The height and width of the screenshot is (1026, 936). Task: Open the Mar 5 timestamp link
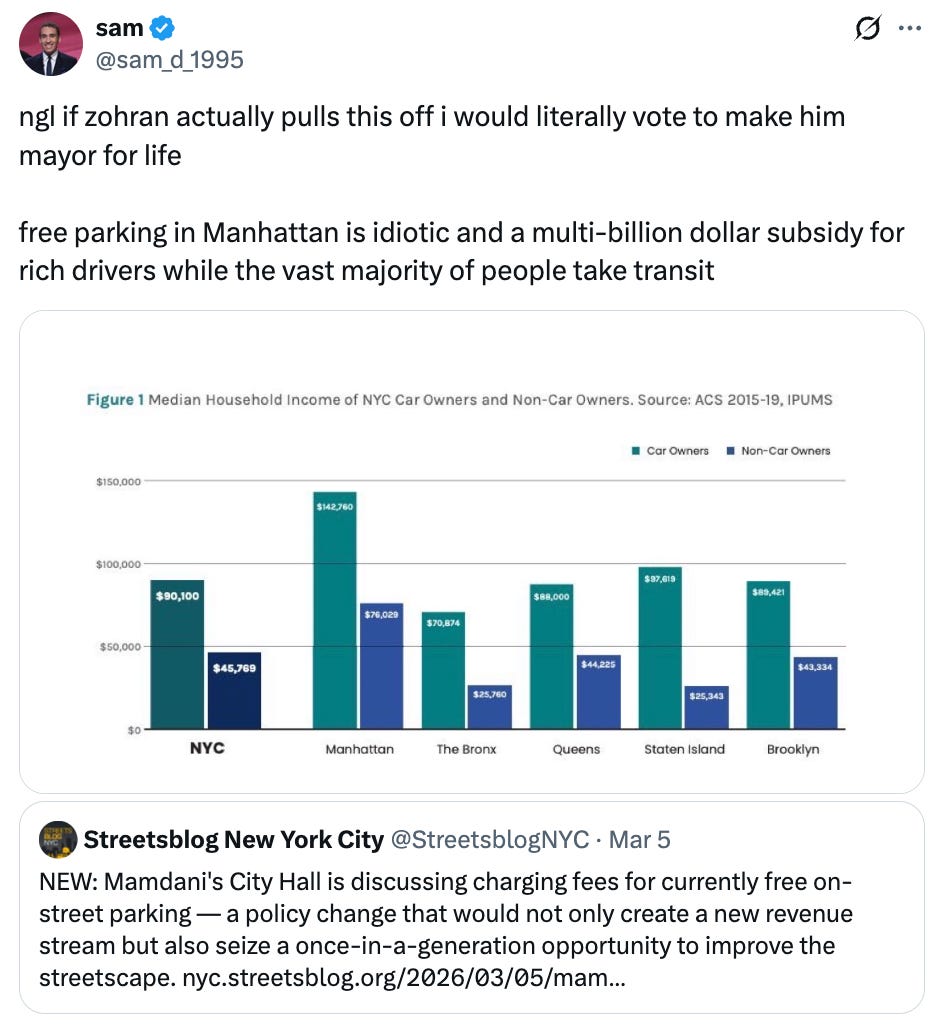point(638,839)
